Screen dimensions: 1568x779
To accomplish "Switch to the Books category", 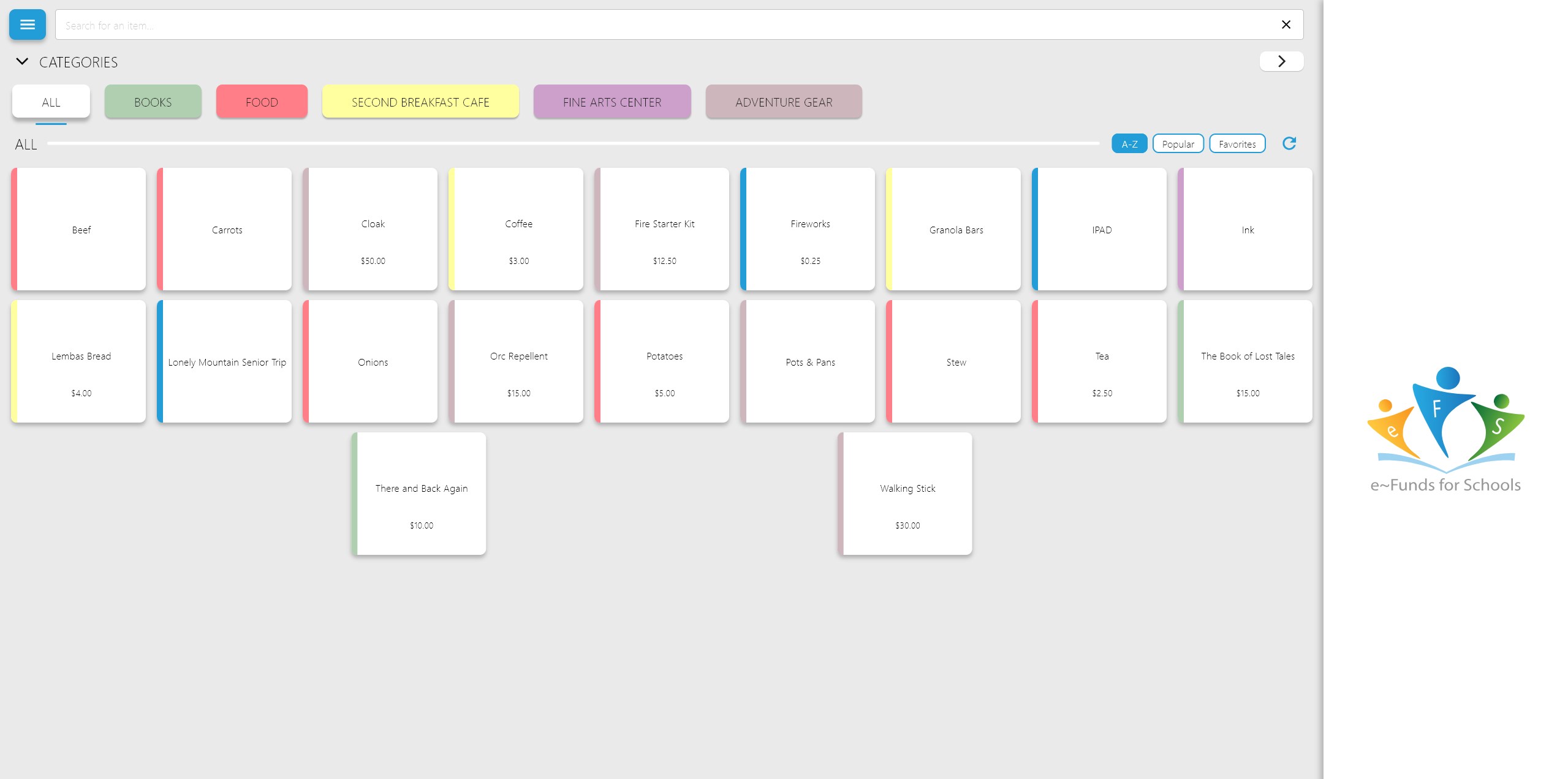I will coord(153,102).
